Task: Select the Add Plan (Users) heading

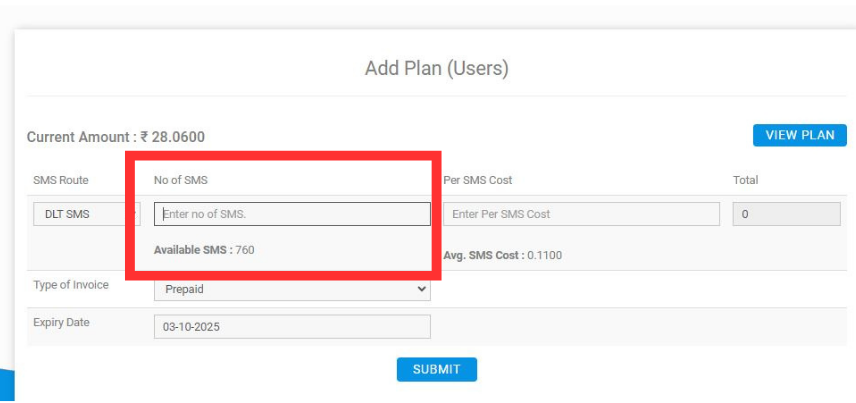Action: 437,69
